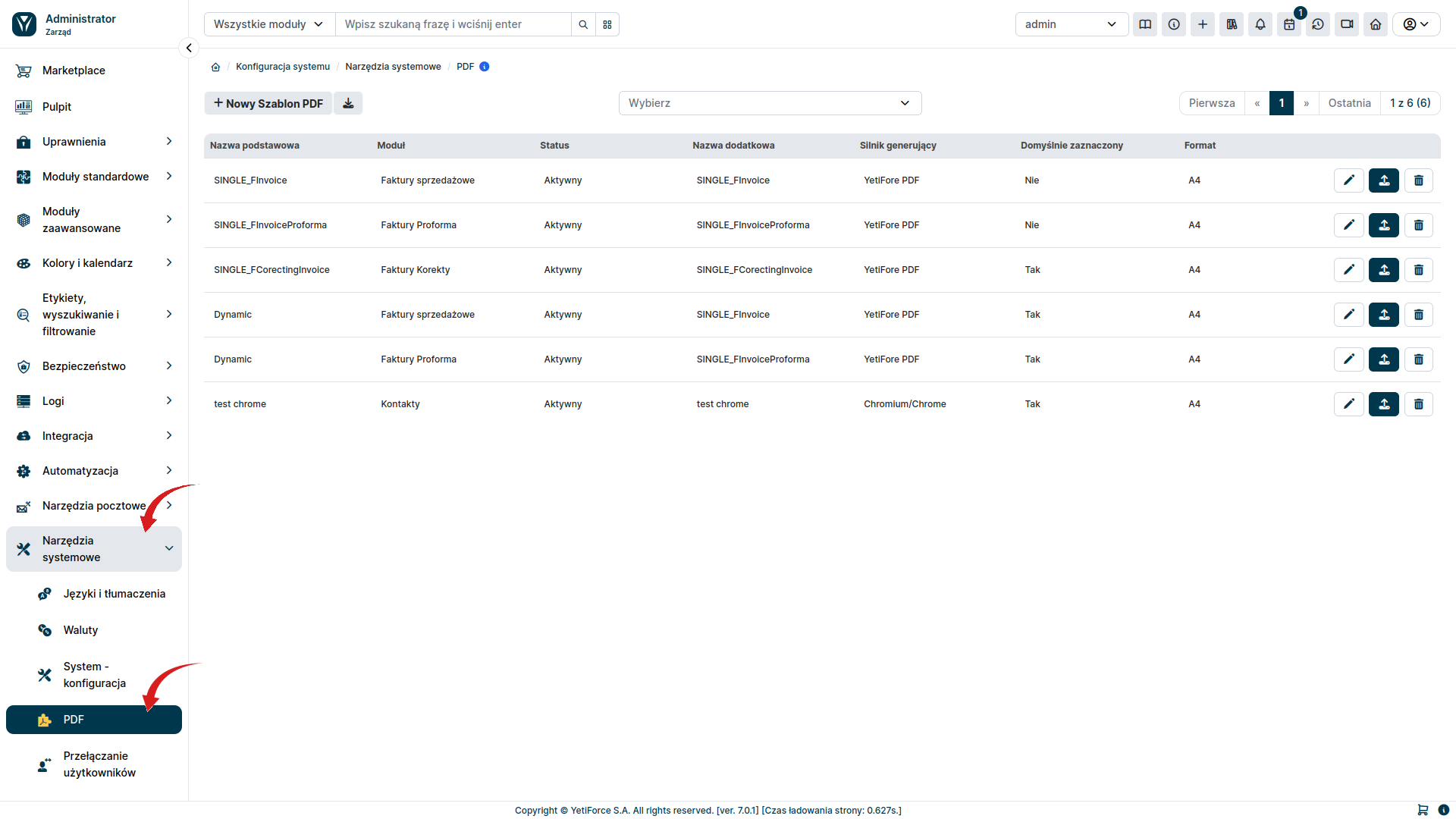Open Narzędzia systemowe breadcrumb link
The image size is (1456, 819).
(393, 67)
